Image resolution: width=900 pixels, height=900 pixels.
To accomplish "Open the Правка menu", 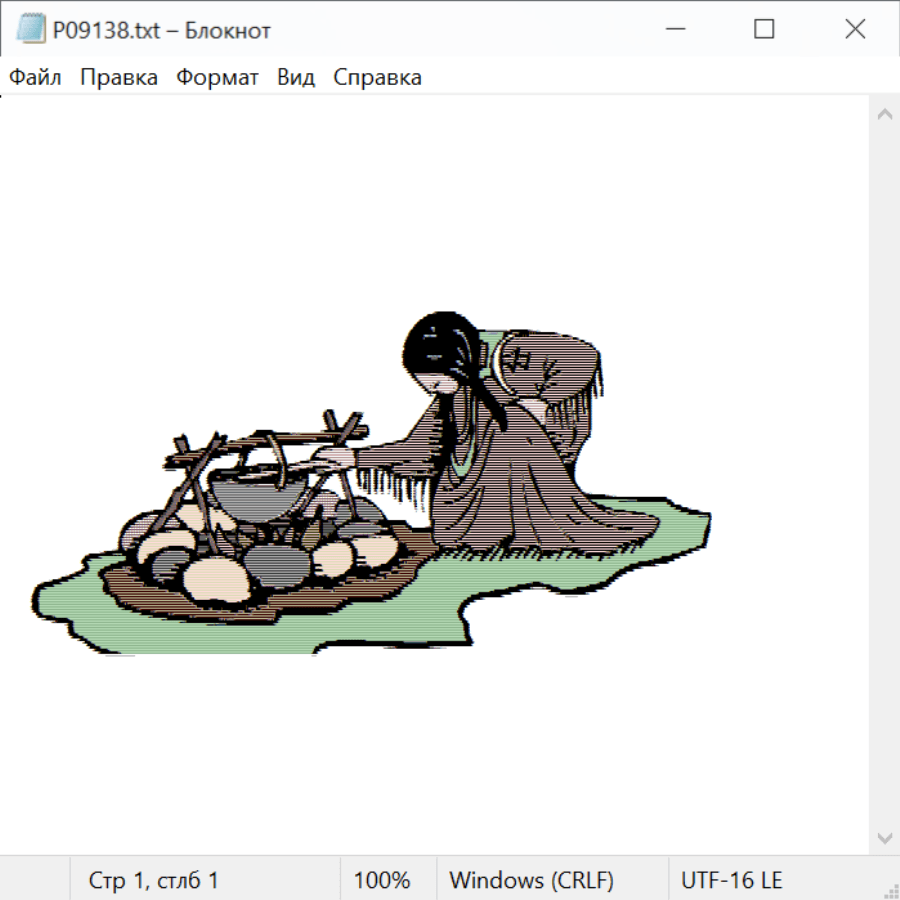I will point(119,78).
